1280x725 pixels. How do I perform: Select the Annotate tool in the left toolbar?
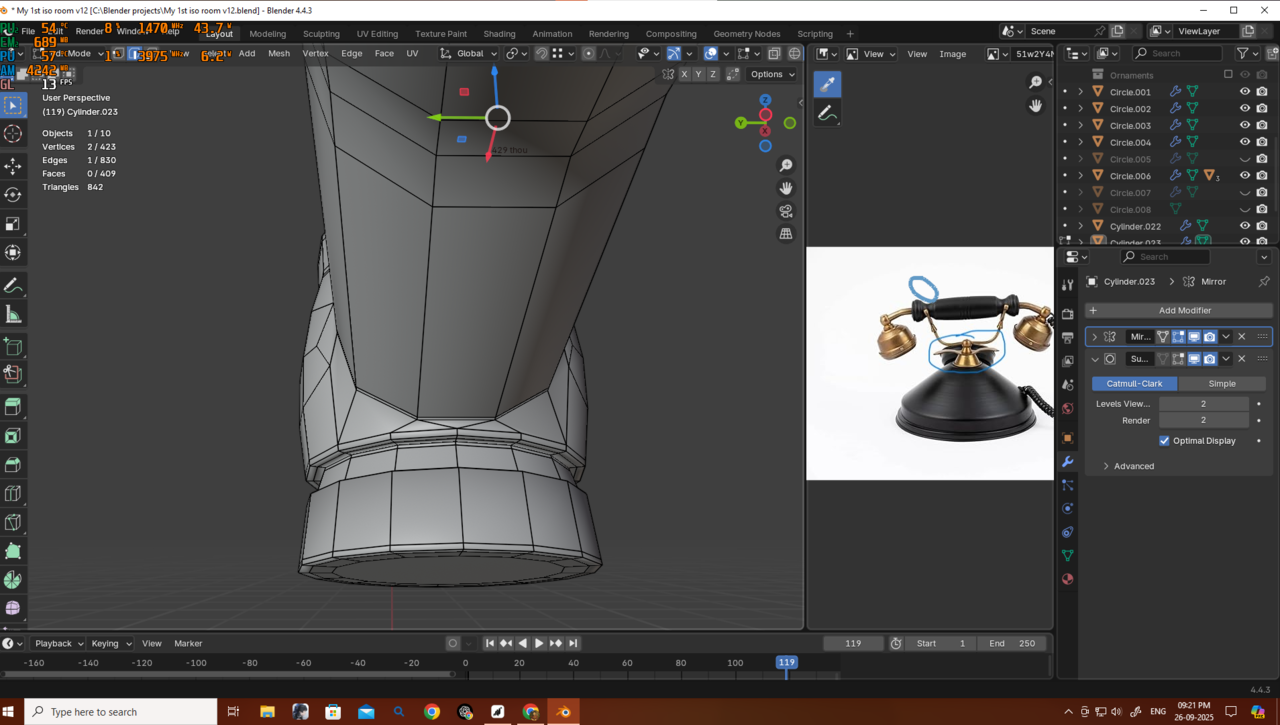pyautogui.click(x=13, y=286)
